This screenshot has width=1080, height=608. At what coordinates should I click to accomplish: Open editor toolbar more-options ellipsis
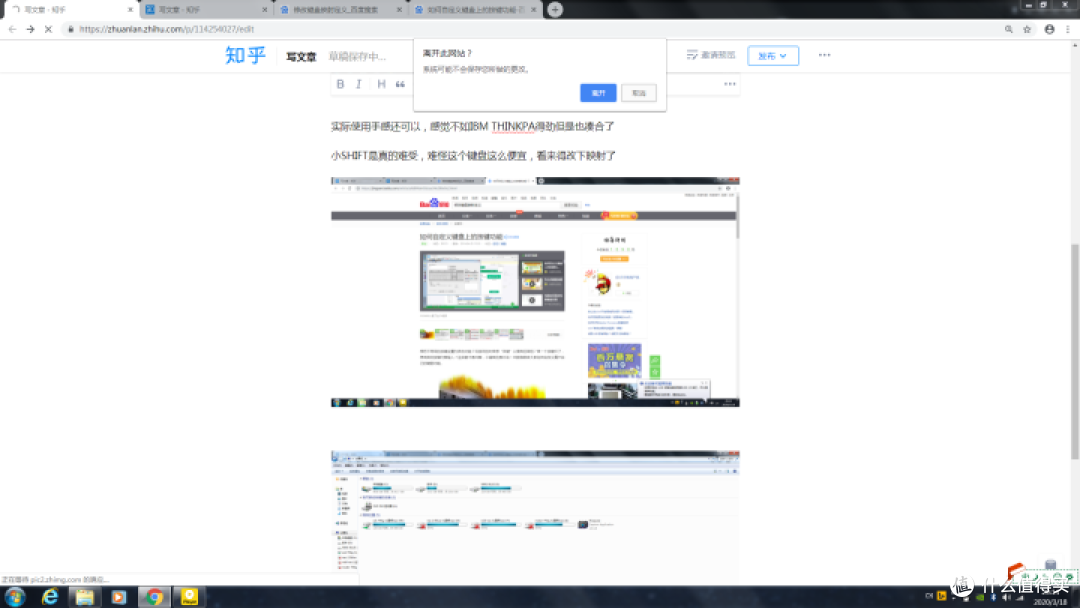730,84
